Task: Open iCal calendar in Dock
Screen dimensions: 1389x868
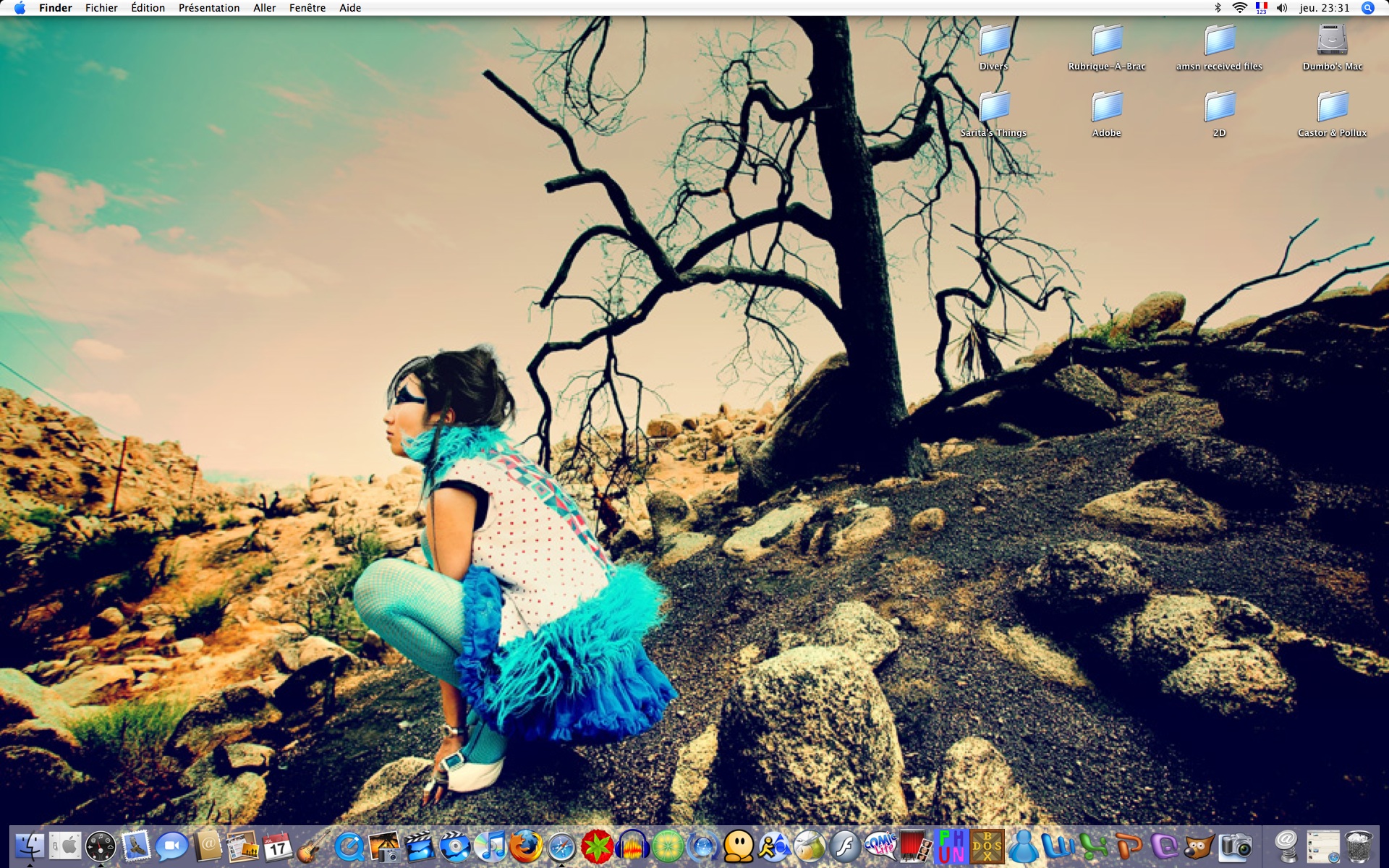Action: coord(278,846)
